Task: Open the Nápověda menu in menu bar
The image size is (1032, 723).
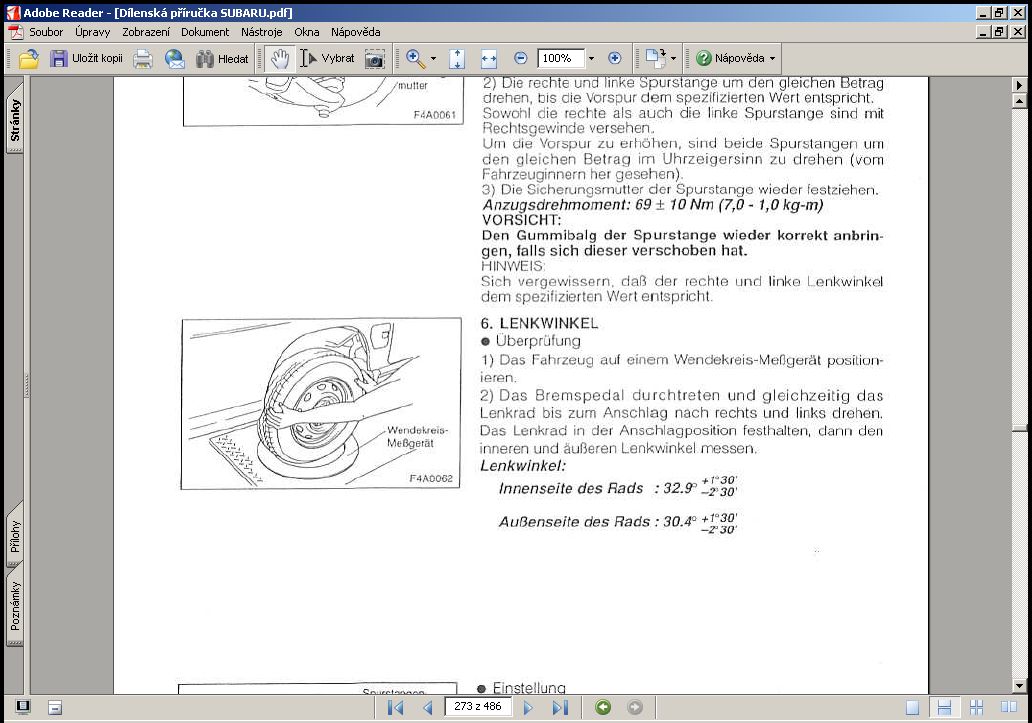Action: pos(355,32)
